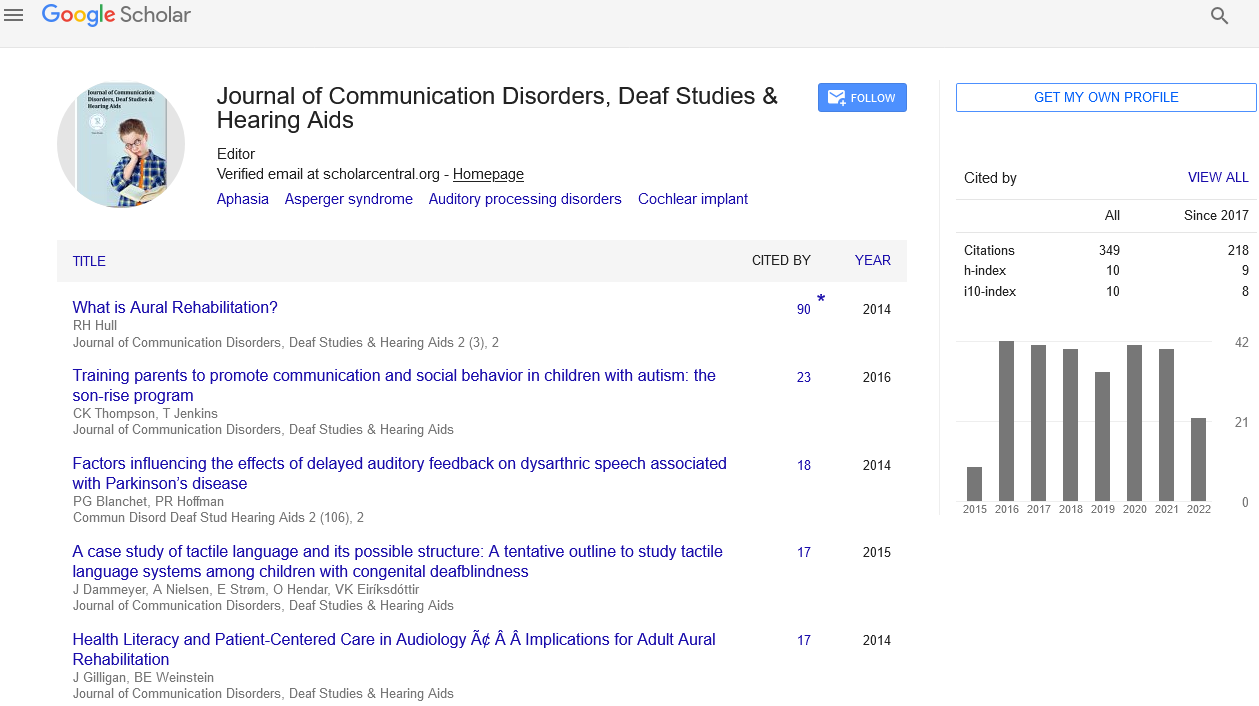Click Get My Own Profile button
Image resolution: width=1259 pixels, height=706 pixels.
point(1106,97)
